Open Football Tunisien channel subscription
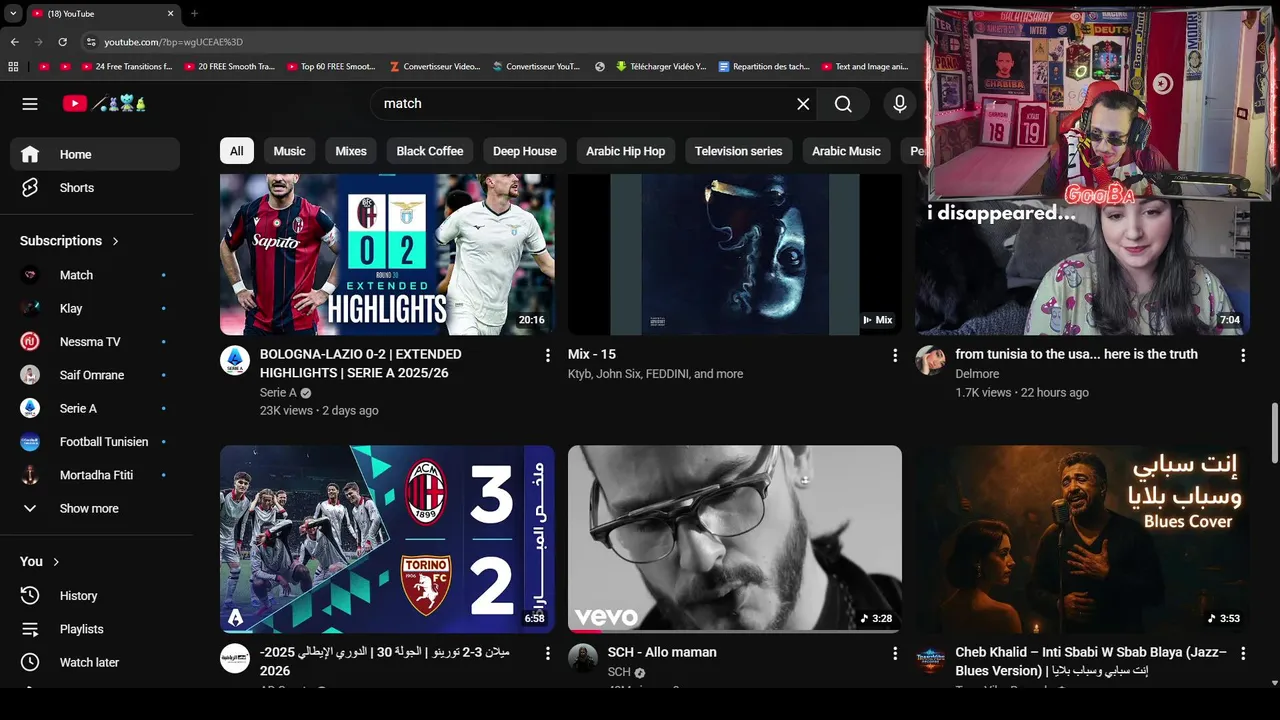 (x=95, y=442)
